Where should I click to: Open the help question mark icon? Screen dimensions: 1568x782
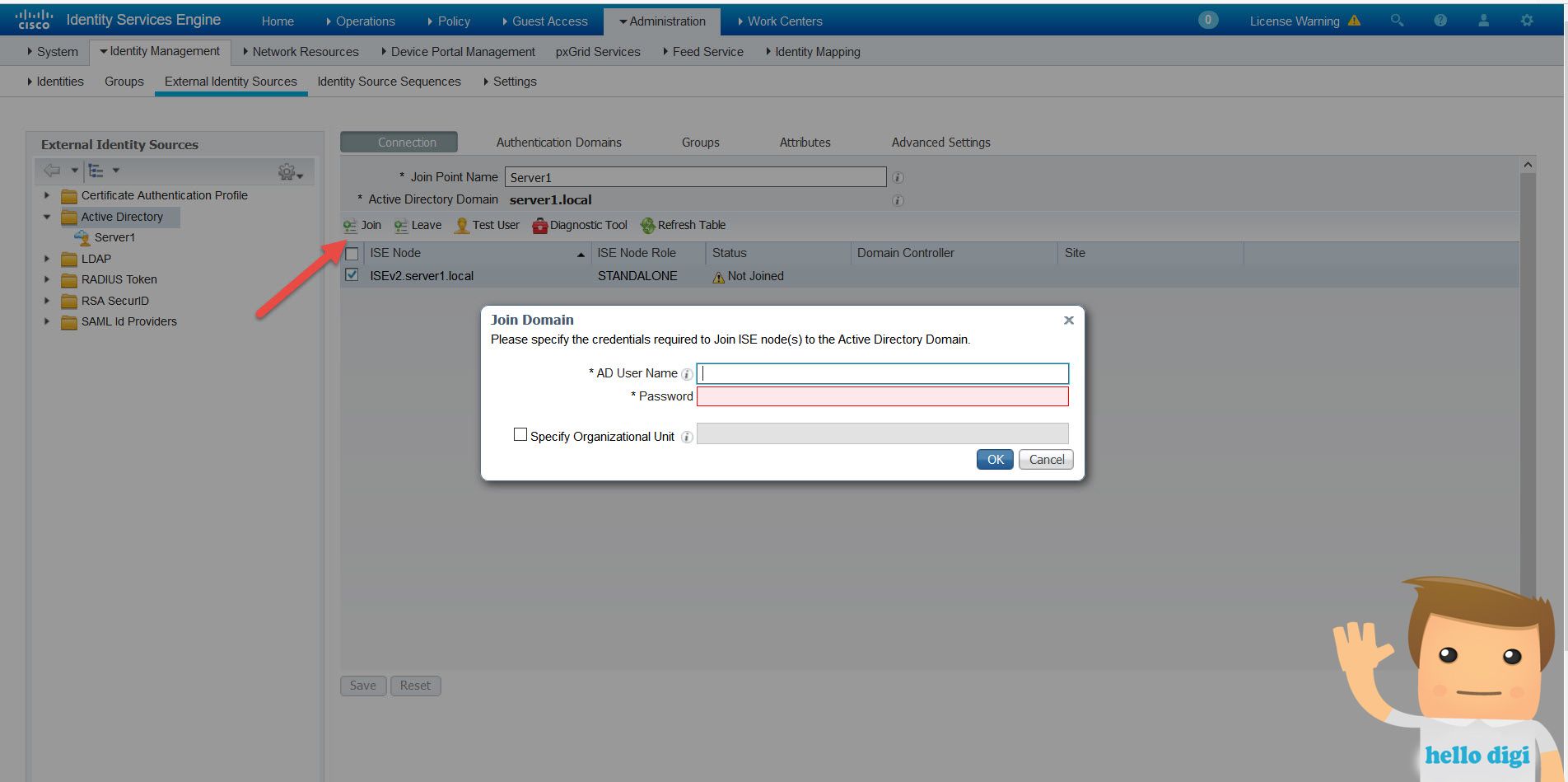coord(1440,21)
